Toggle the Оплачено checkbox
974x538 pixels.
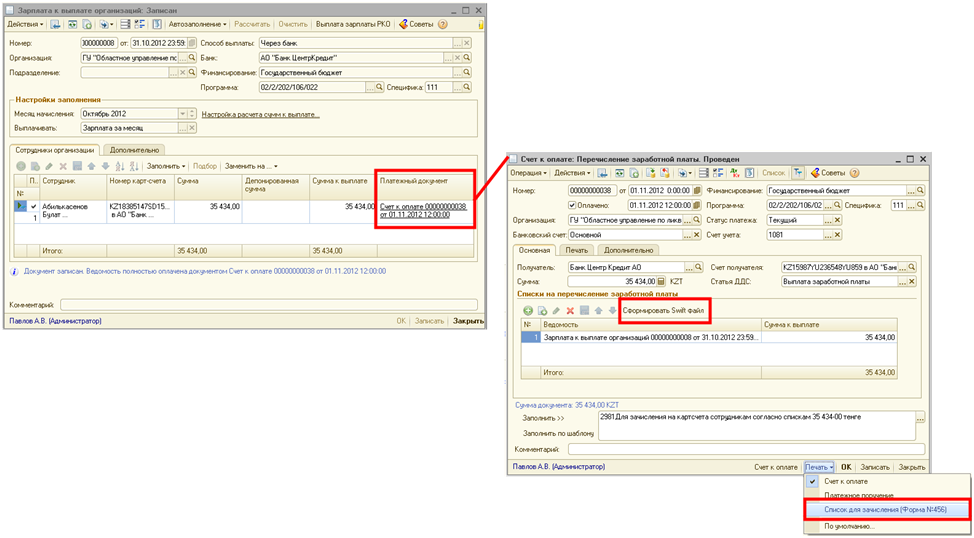pyautogui.click(x=572, y=205)
